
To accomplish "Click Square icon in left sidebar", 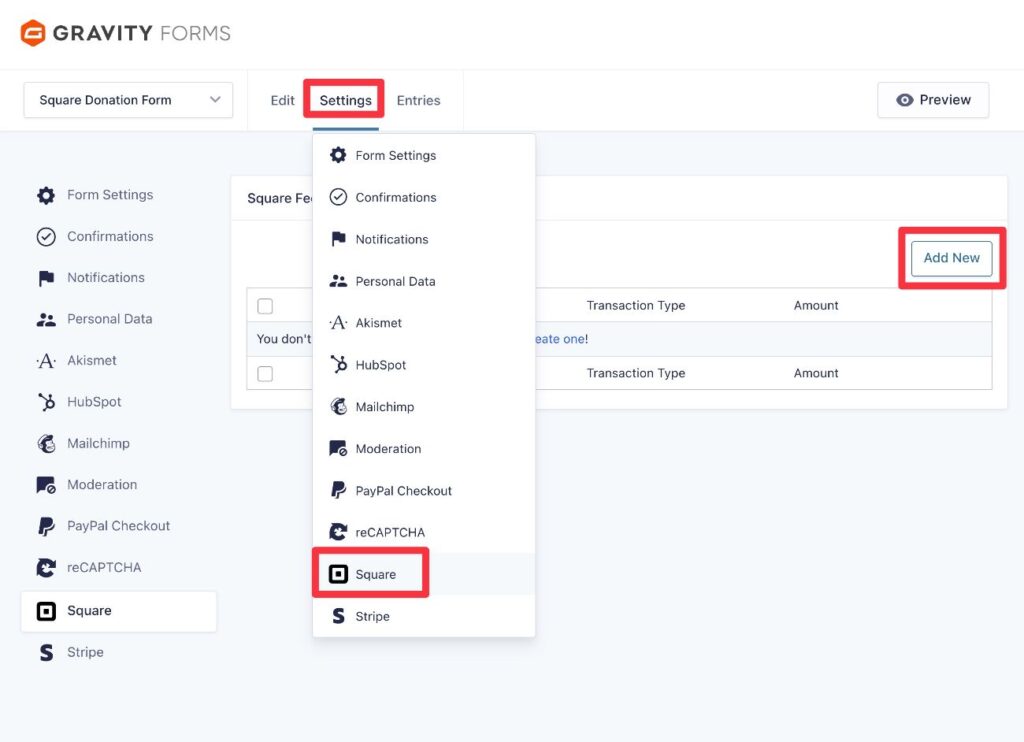I will tap(46, 611).
